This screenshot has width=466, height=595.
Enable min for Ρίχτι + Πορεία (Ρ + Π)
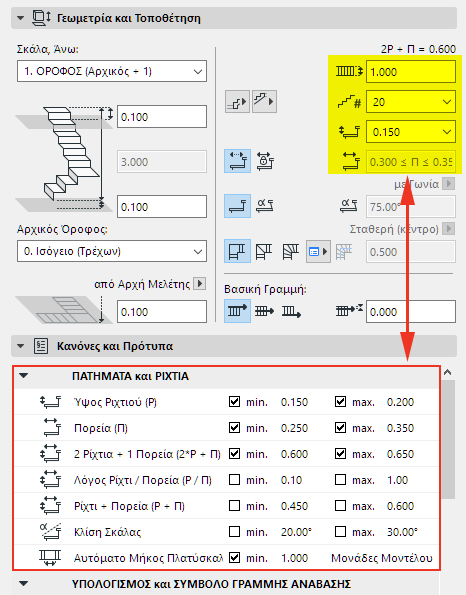[235, 505]
